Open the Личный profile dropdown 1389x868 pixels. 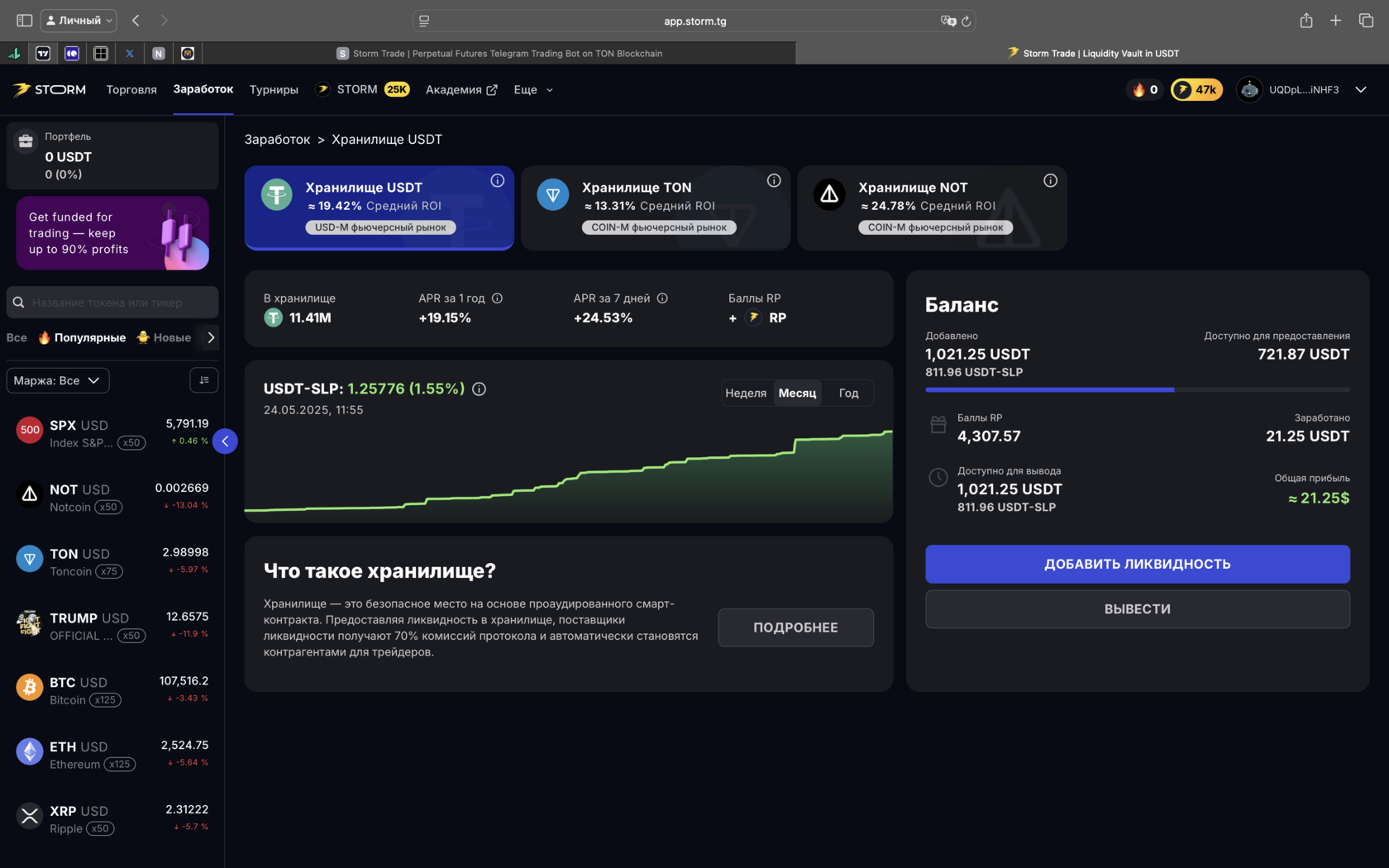(79, 20)
